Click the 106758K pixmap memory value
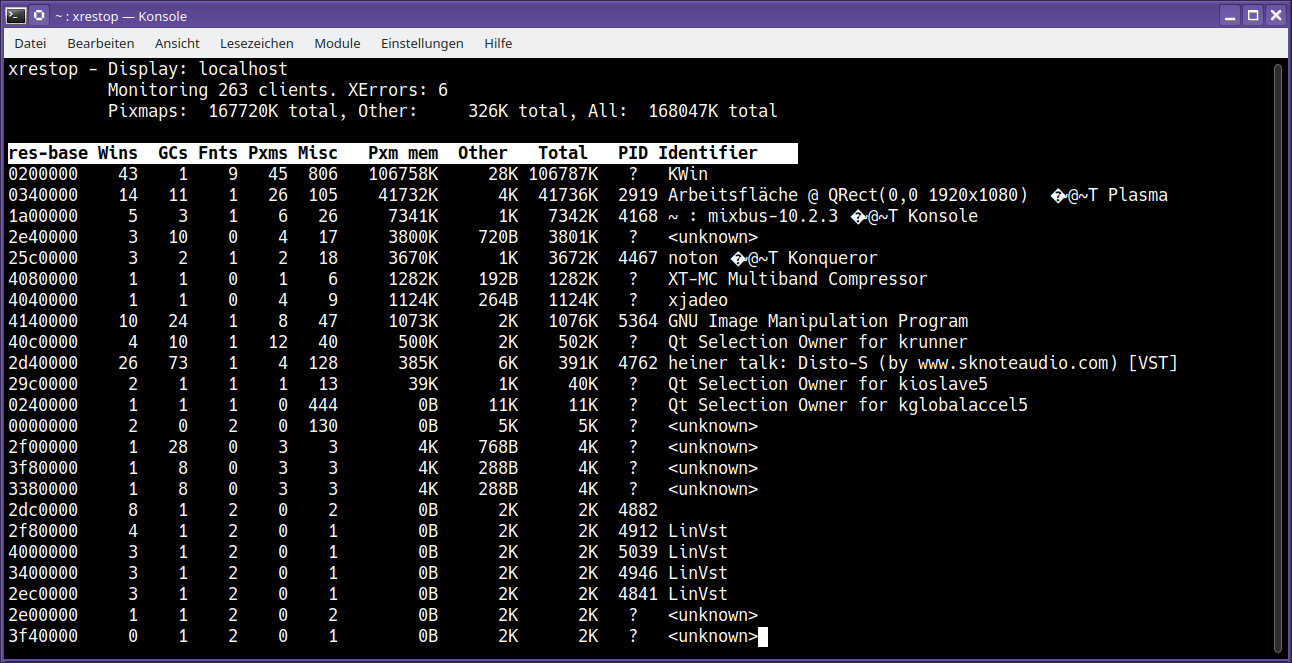Image resolution: width=1292 pixels, height=663 pixels. (403, 174)
